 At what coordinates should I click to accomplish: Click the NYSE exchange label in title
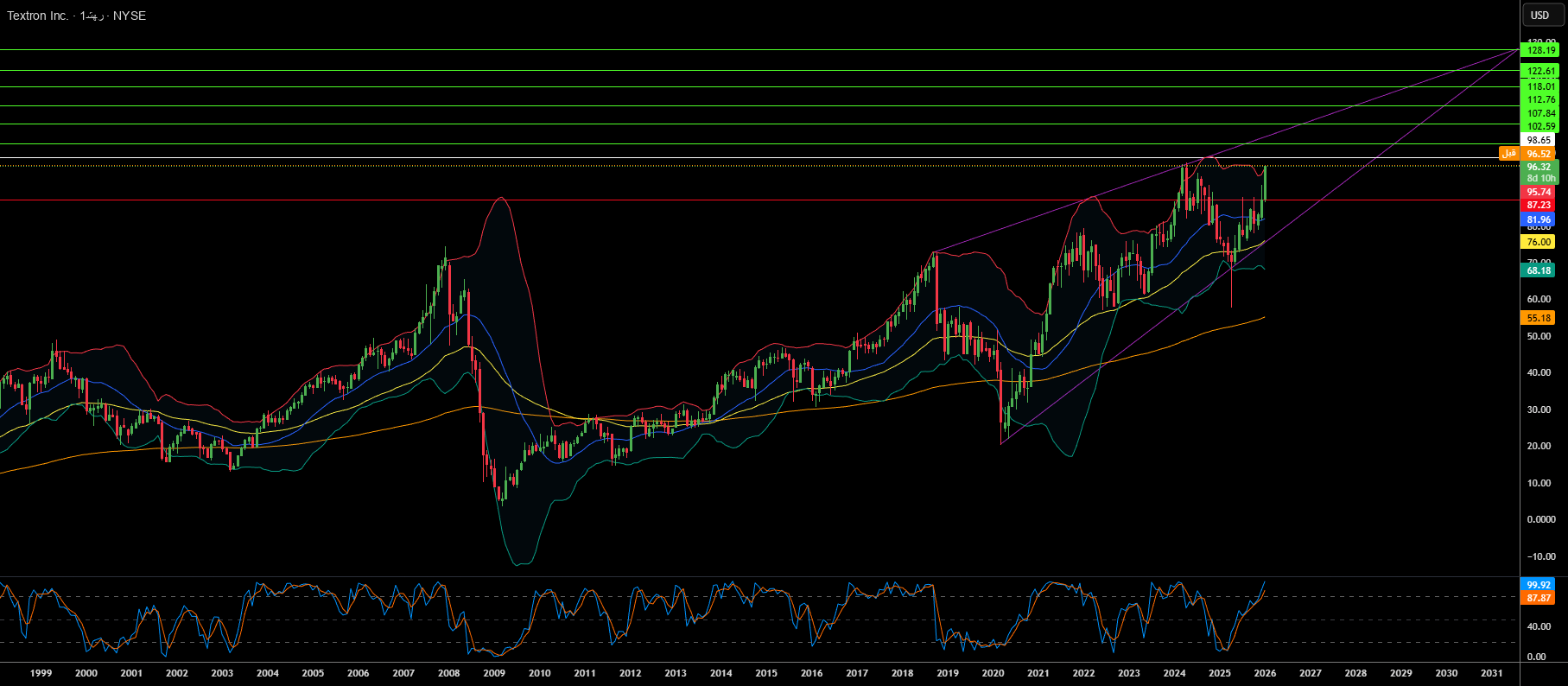coord(130,16)
